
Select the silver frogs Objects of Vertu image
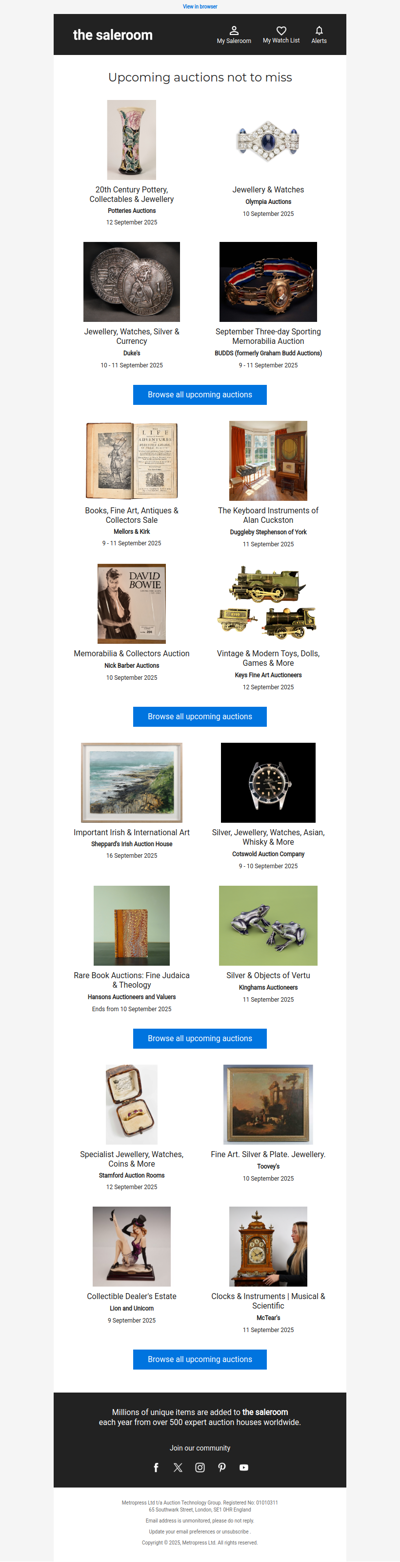point(268,925)
